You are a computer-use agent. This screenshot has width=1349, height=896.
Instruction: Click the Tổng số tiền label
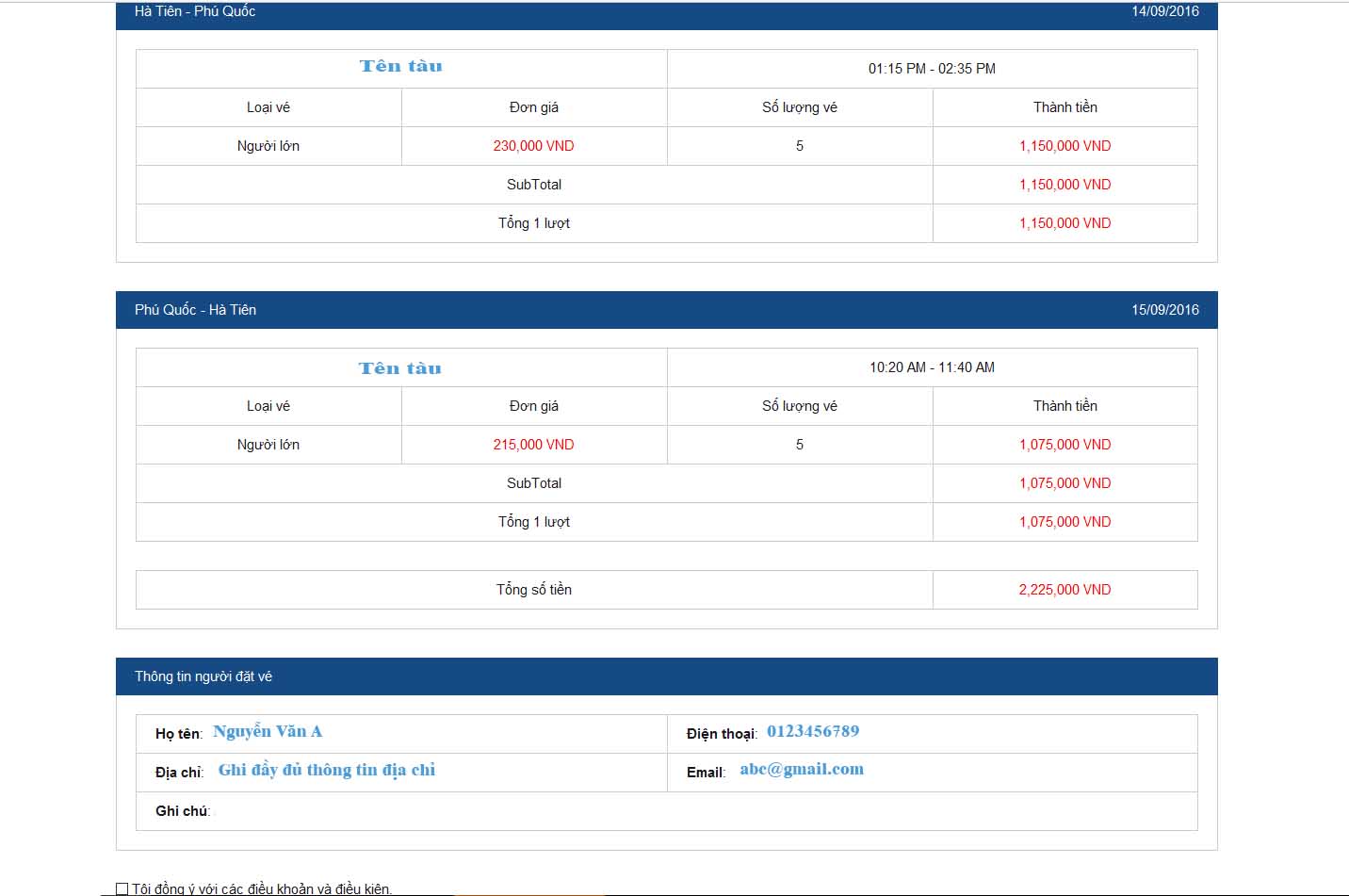[534, 590]
